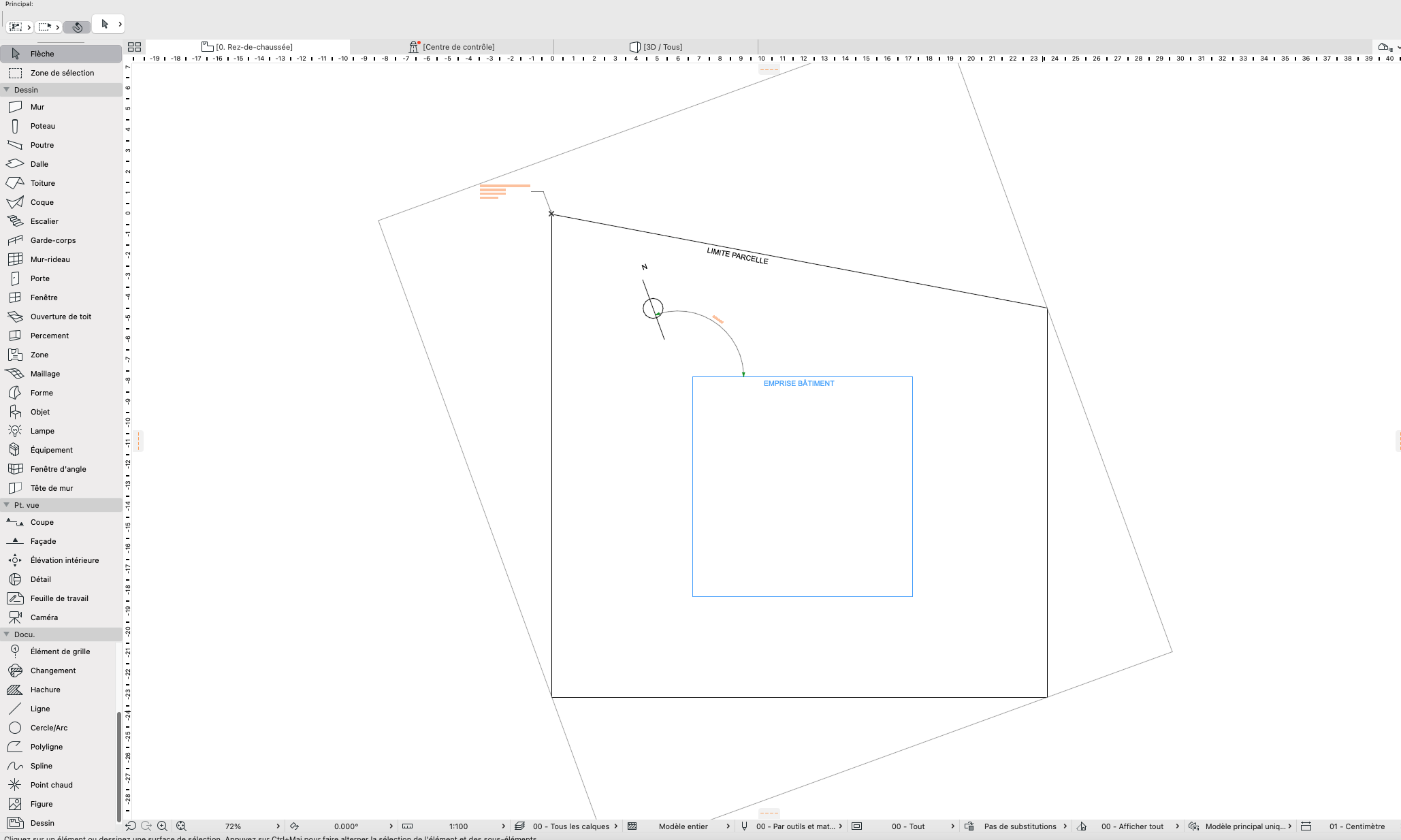The height and width of the screenshot is (840, 1401).
Task: Open the Modèle entier structure display dropdown
Action: pyautogui.click(x=679, y=826)
